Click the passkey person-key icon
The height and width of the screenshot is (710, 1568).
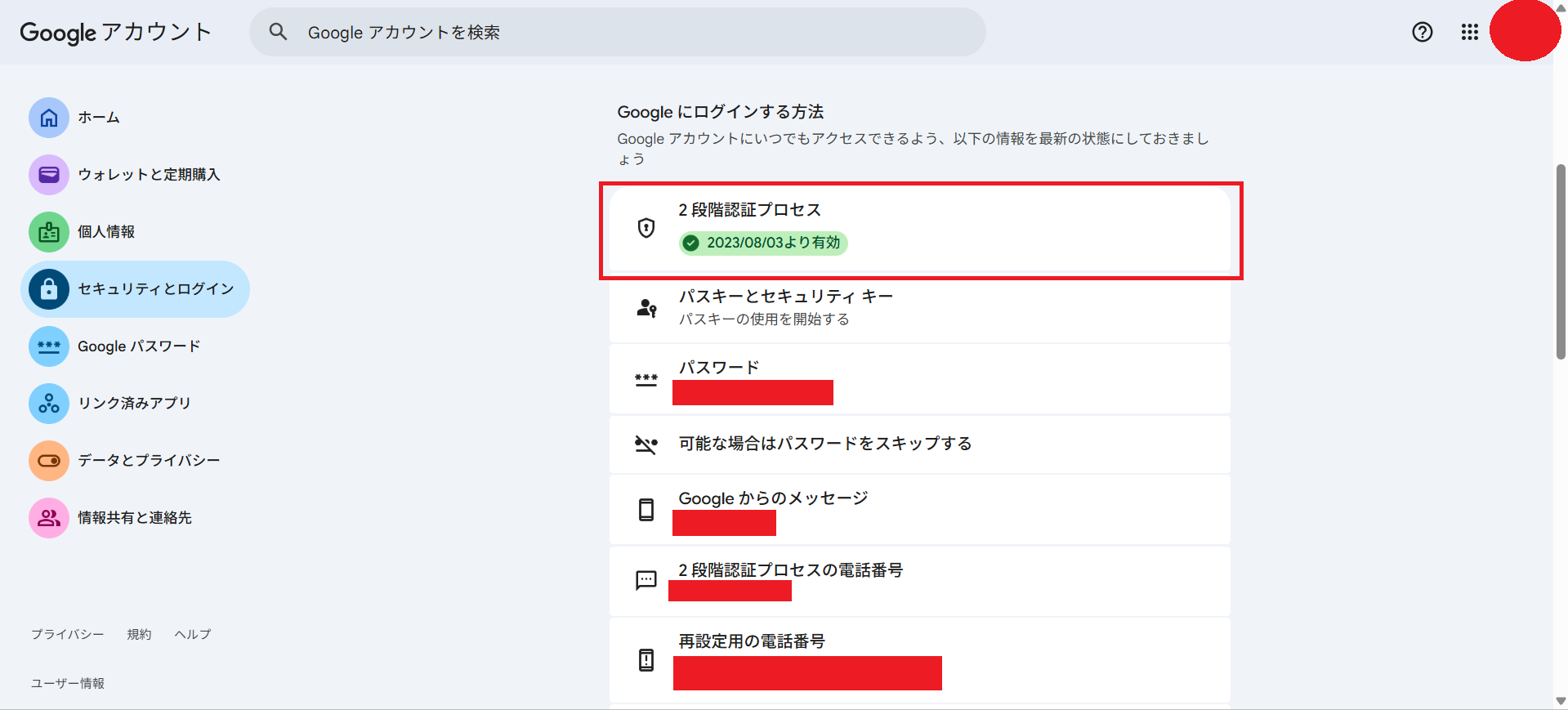(x=646, y=308)
